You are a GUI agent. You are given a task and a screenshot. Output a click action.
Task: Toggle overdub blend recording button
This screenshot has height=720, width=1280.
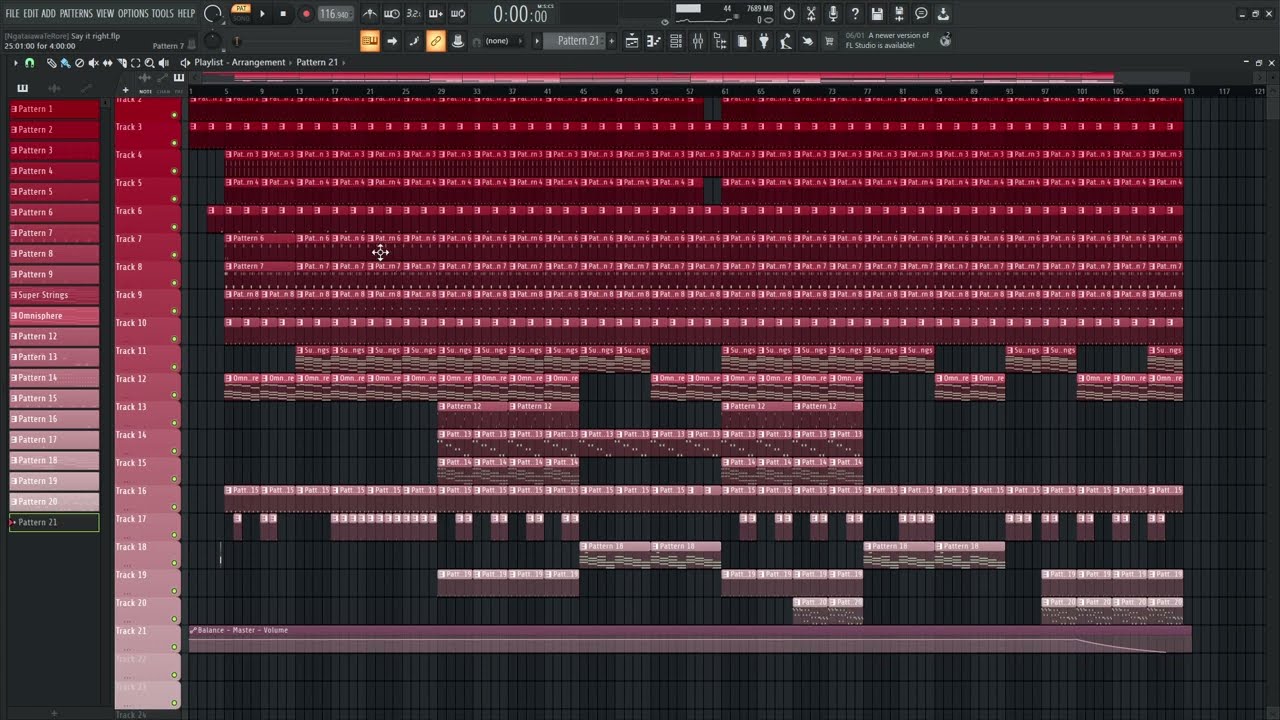[435, 14]
